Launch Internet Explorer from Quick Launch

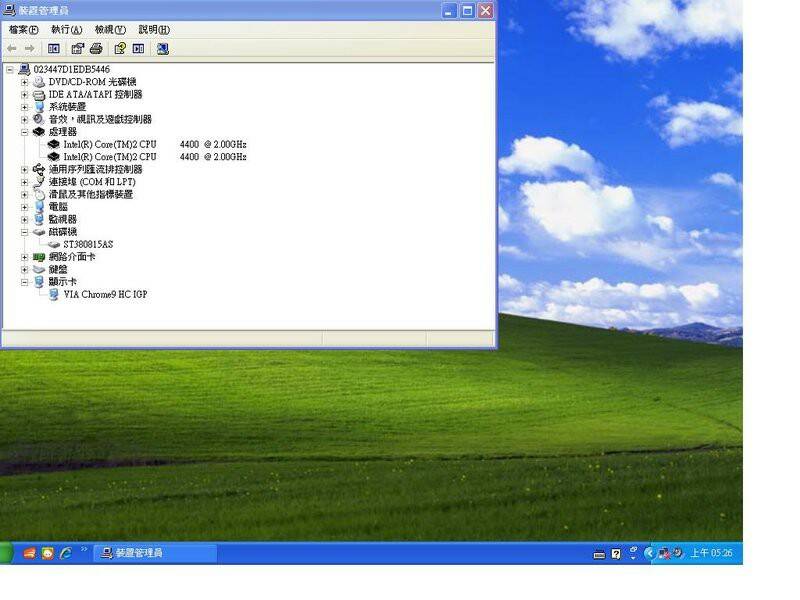66,553
